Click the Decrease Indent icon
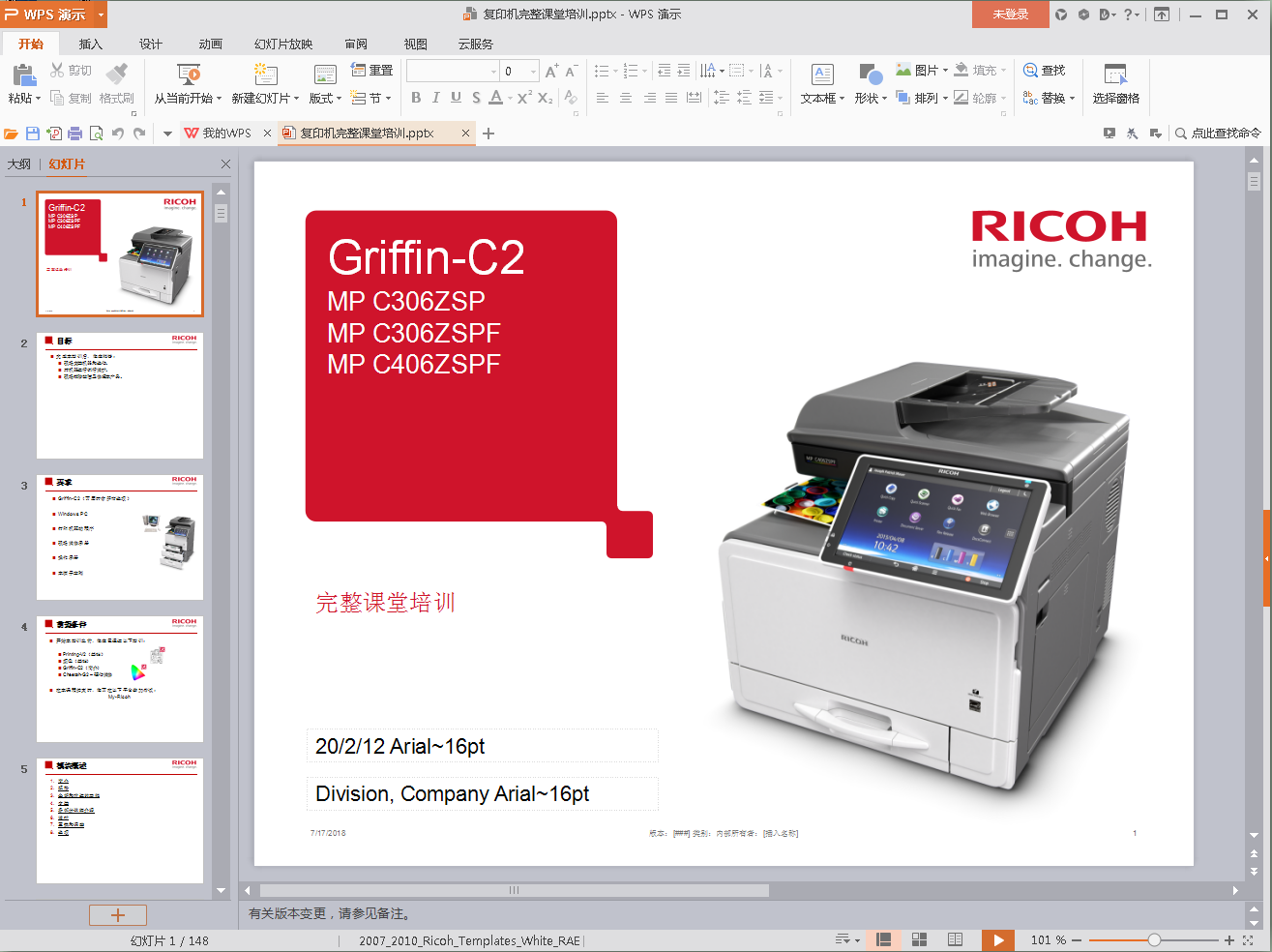This screenshot has width=1272, height=952. (x=664, y=71)
